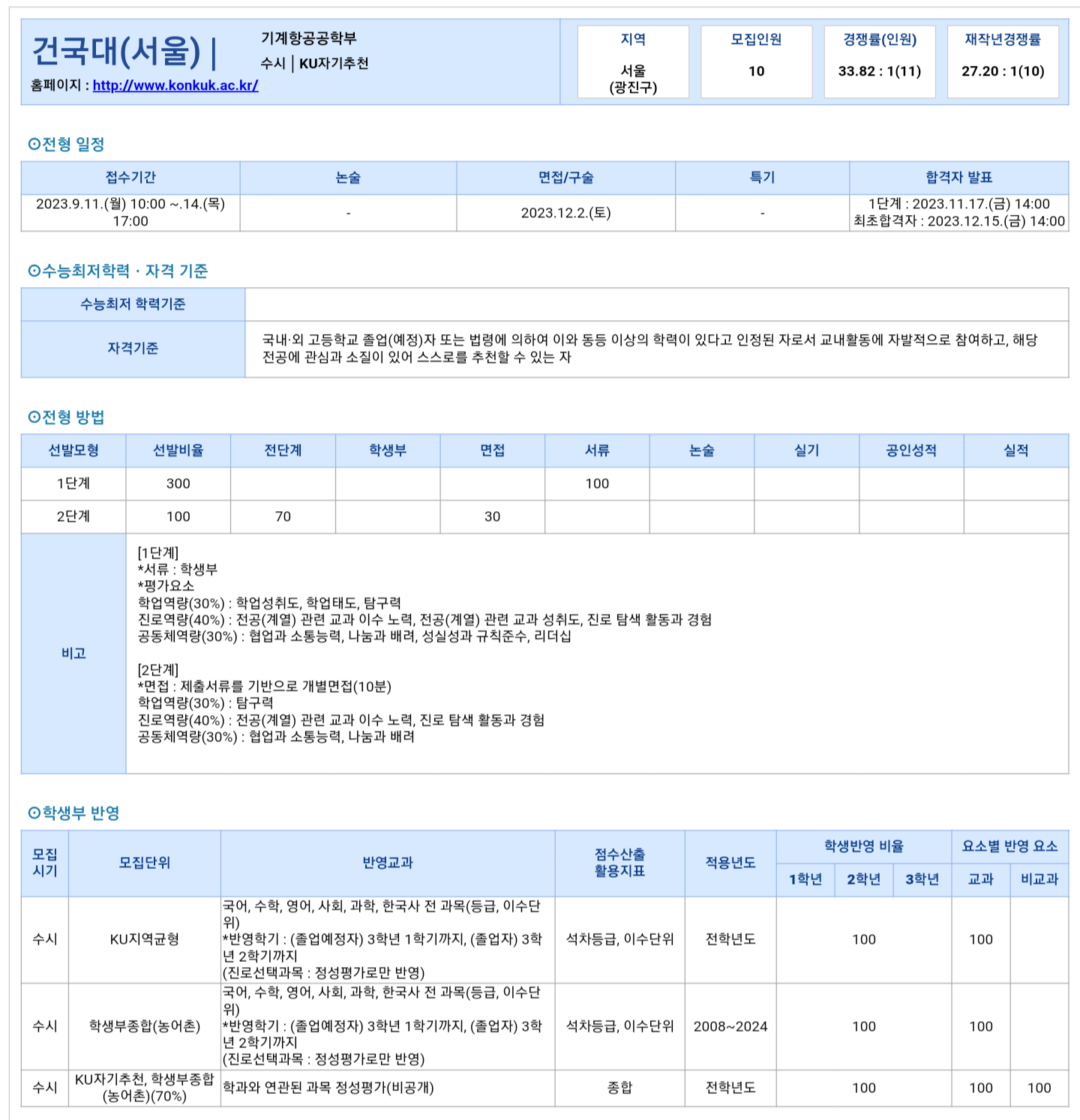Open the http://www.konkuk.ac.kr/ homepage link

tap(175, 85)
